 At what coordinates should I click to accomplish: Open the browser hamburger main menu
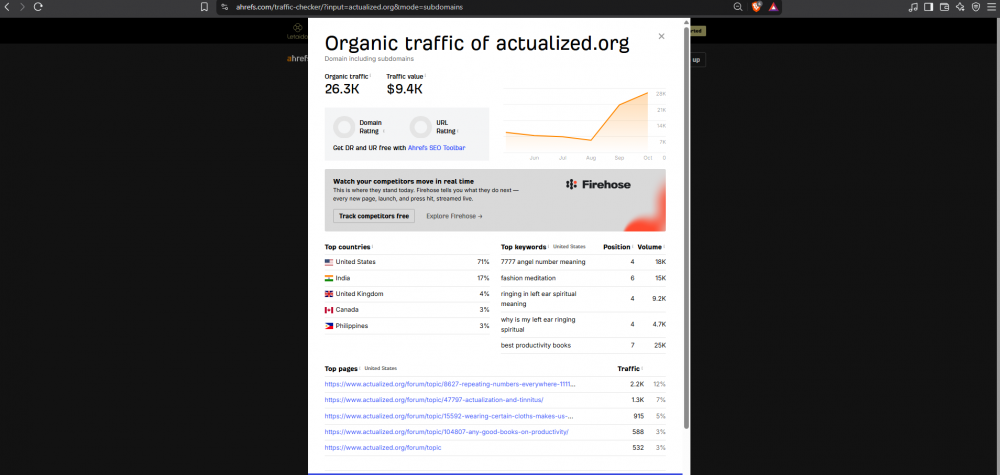point(991,7)
